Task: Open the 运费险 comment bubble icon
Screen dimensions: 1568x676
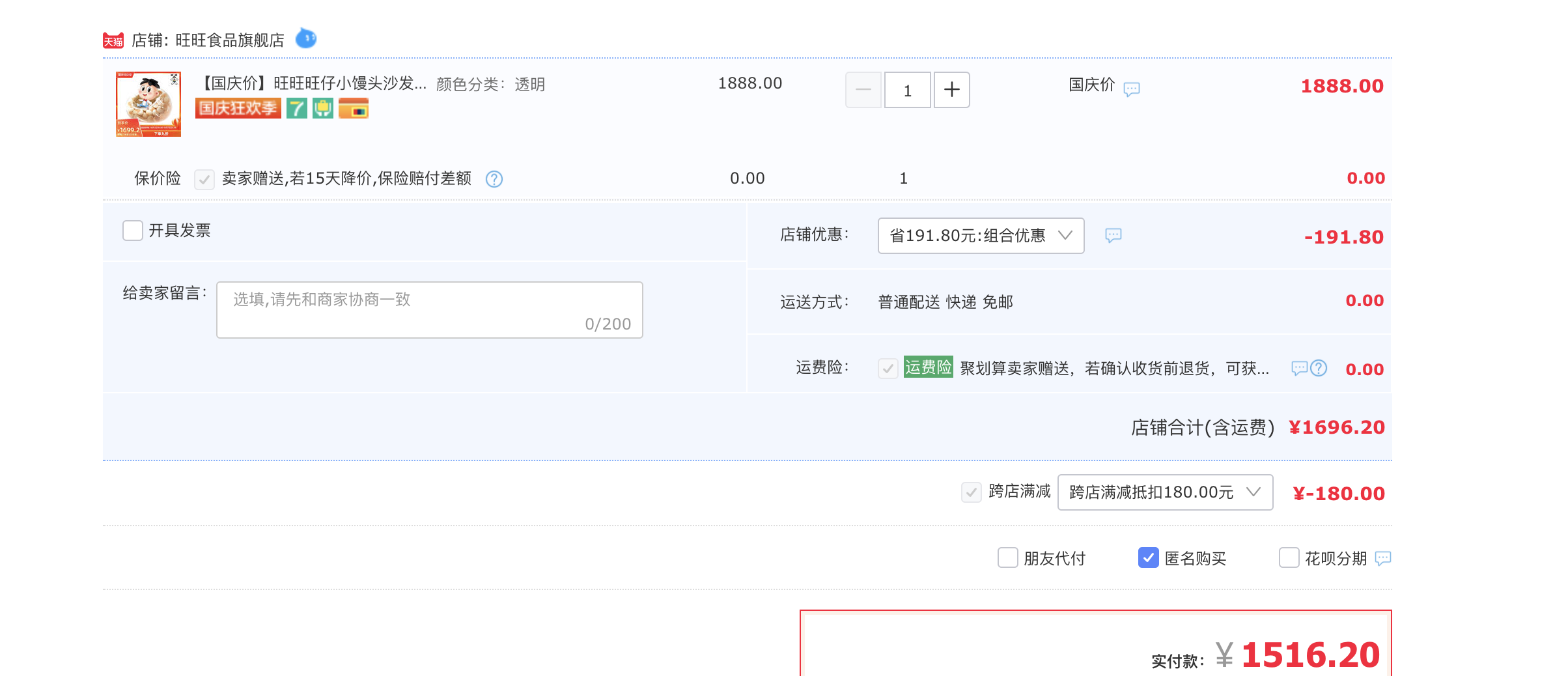Action: coord(1300,369)
